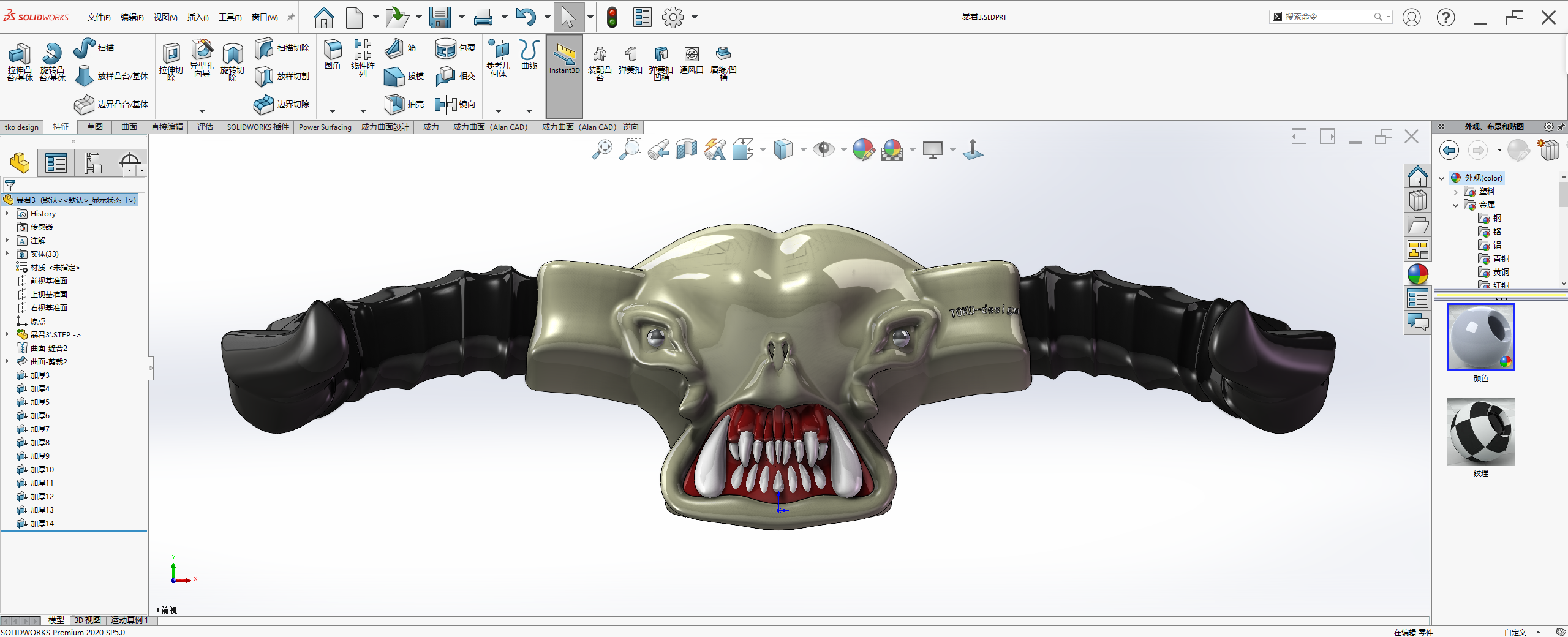Open the Display Style dropdown arrow
Image resolution: width=1568 pixels, height=637 pixels.
(x=803, y=150)
